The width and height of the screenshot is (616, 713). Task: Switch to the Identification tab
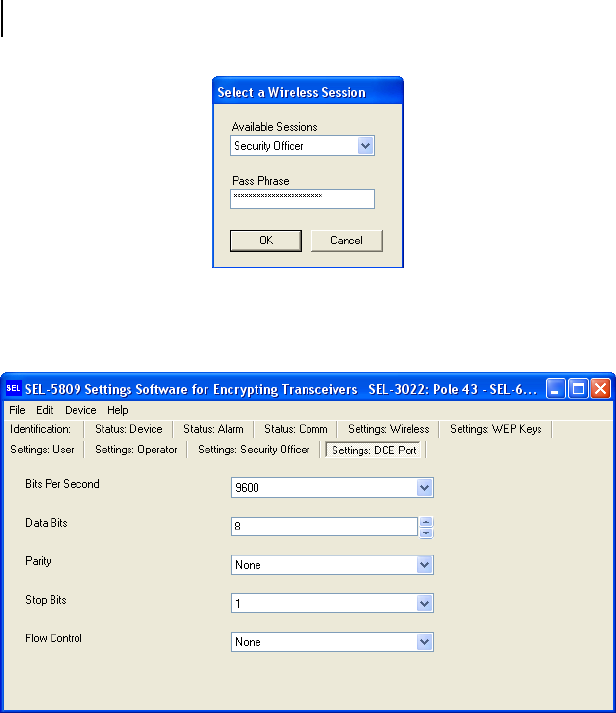click(x=41, y=429)
